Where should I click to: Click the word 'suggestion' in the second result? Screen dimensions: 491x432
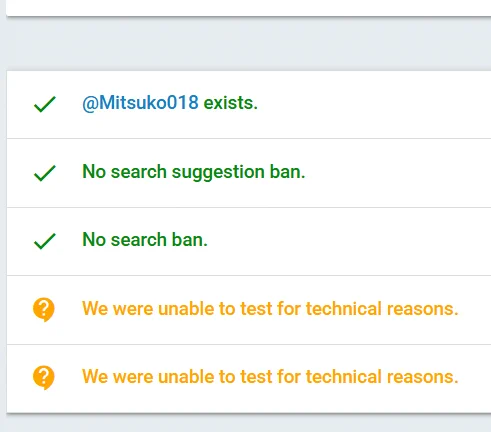click(x=218, y=173)
